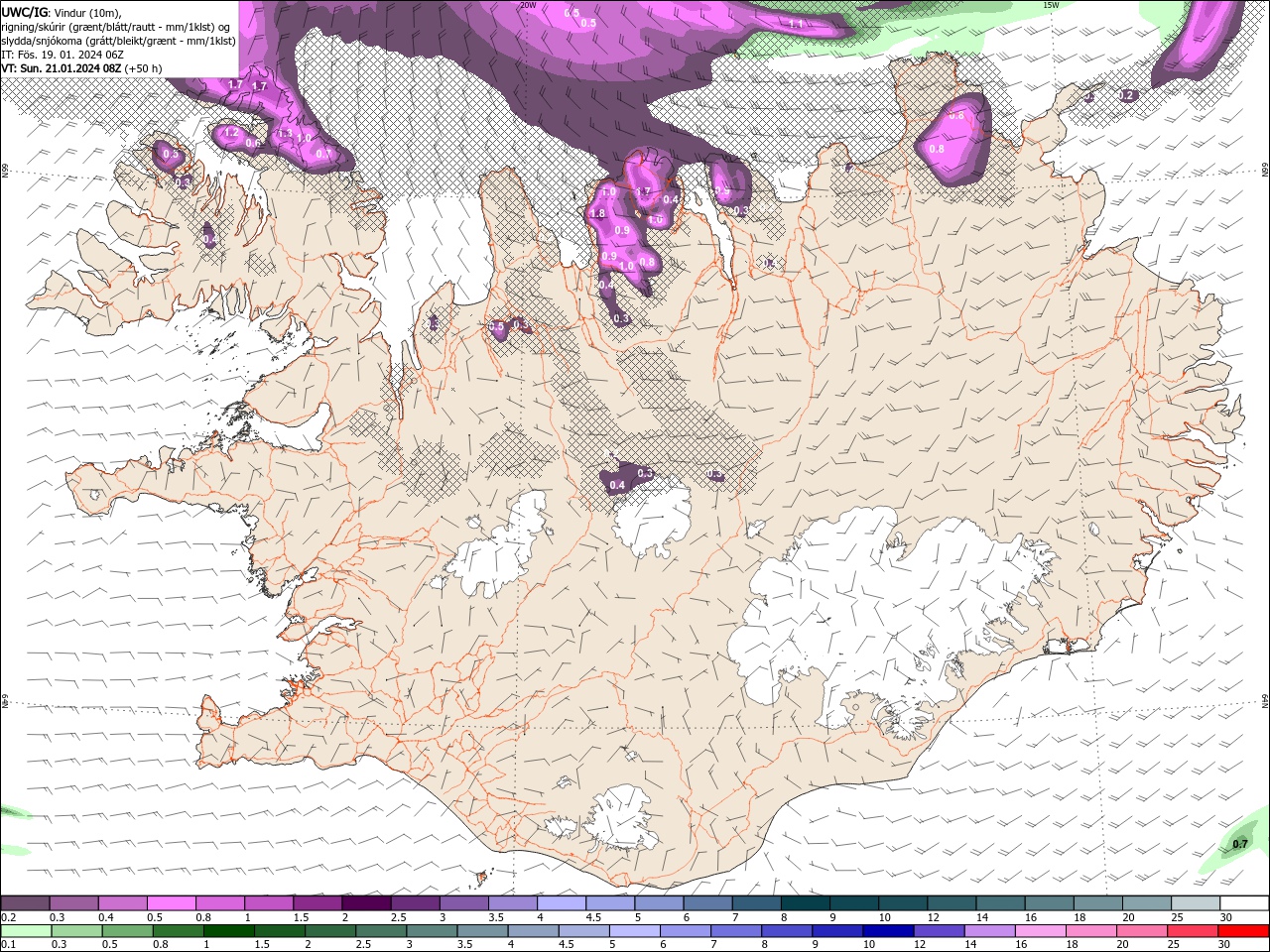Screen dimensions: 1270x952
Task: Choose the dark purple snow swatch at 2
Action: pyautogui.click(x=366, y=903)
